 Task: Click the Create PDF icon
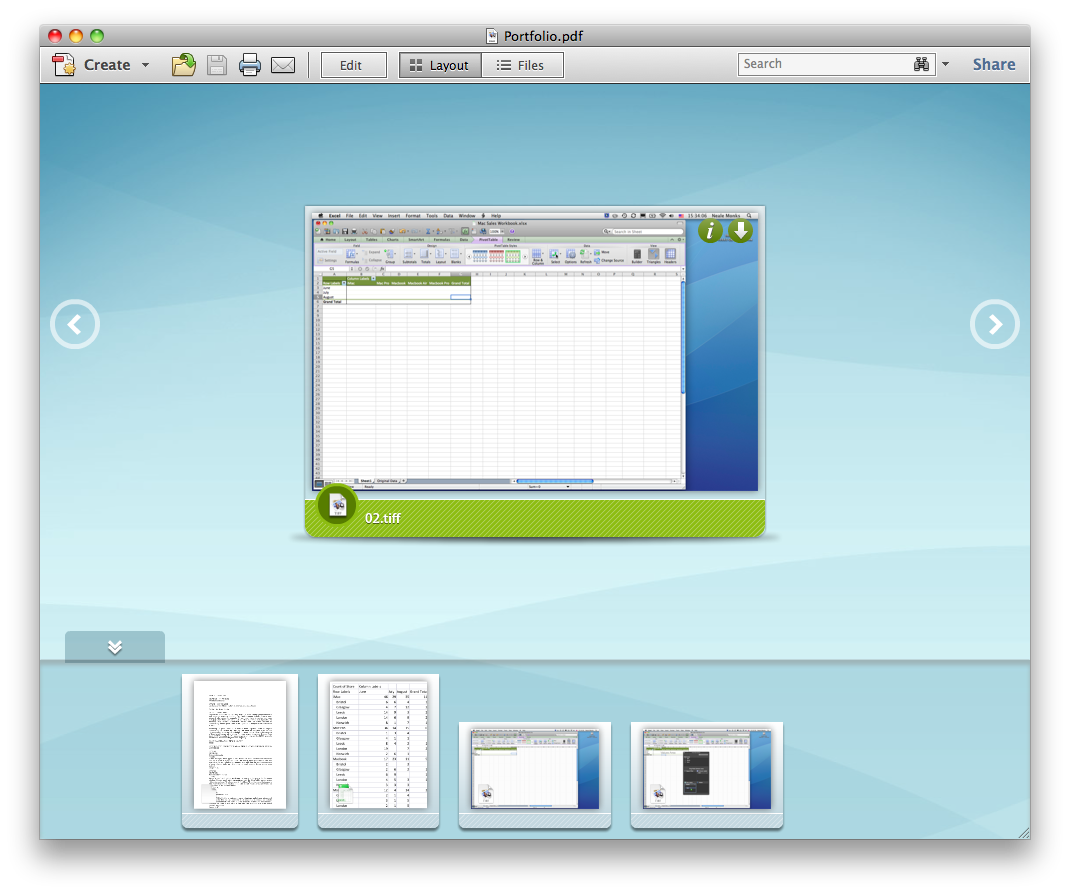coord(65,65)
